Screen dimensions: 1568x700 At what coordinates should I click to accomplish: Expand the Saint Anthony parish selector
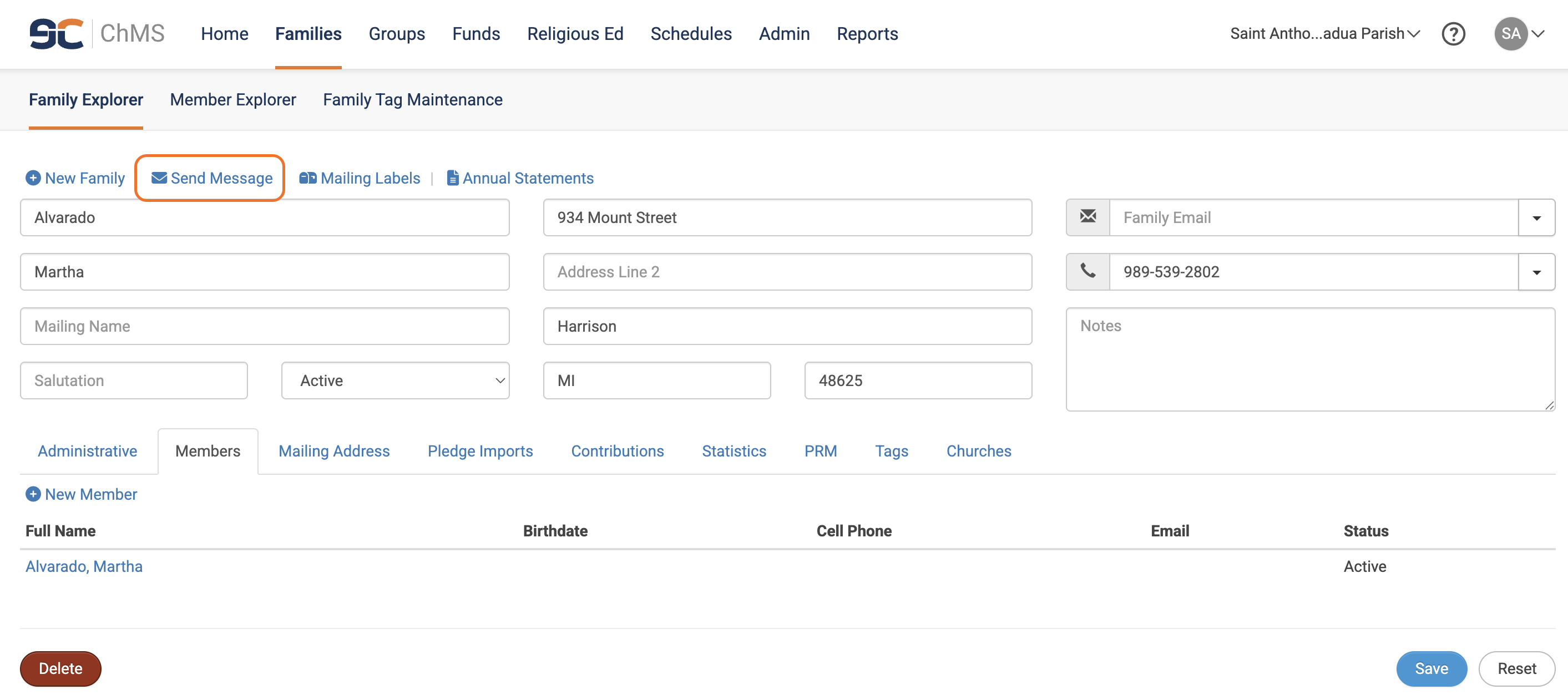pyautogui.click(x=1324, y=33)
